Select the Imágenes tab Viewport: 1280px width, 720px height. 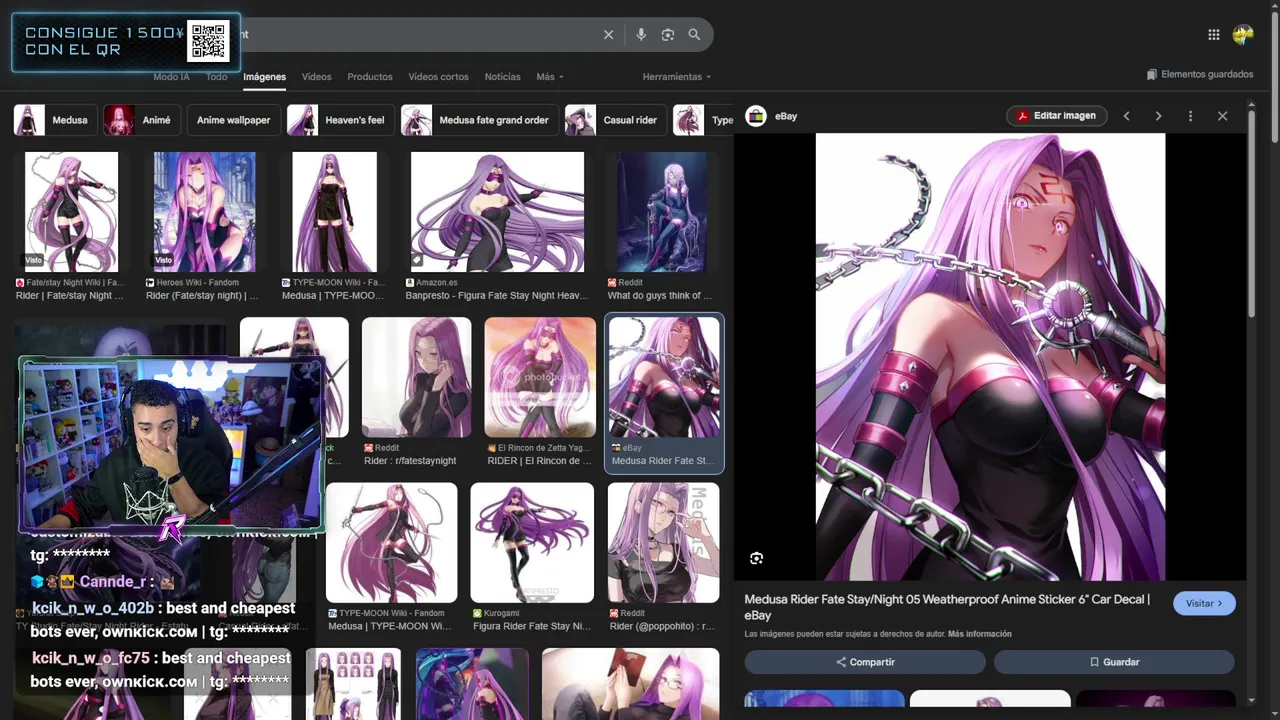pyautogui.click(x=264, y=77)
